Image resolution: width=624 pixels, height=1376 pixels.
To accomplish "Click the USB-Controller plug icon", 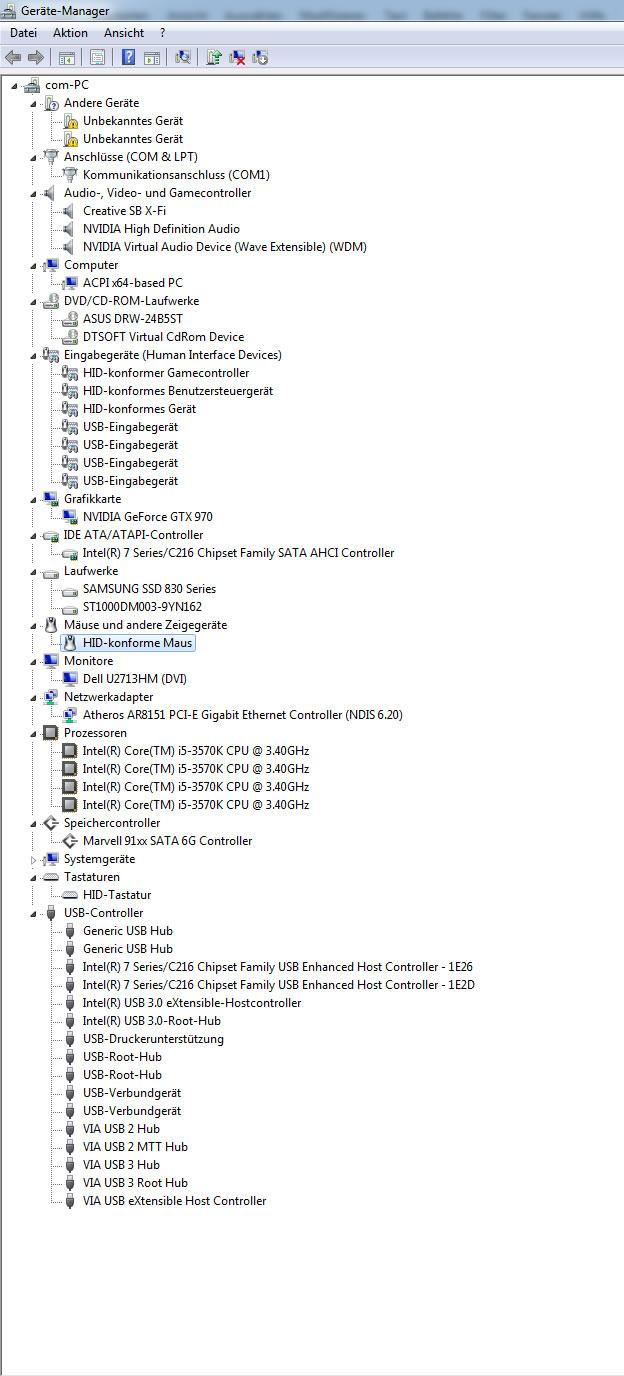I will pyautogui.click(x=51, y=913).
